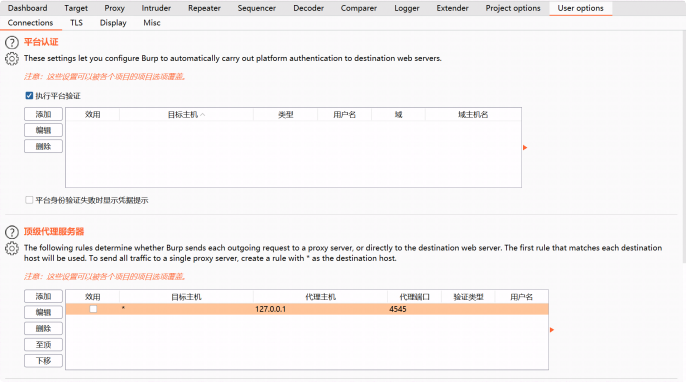Click 添加 button in platform authentication
Viewport: 686px width, 382px height.
[x=43, y=114]
